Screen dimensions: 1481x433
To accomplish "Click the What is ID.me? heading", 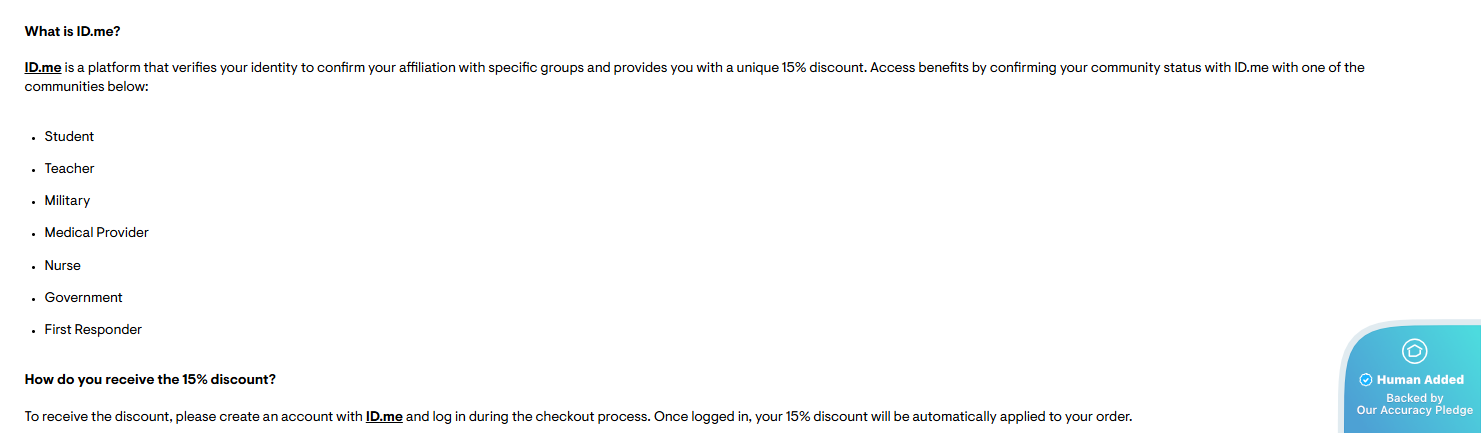I will [72, 32].
